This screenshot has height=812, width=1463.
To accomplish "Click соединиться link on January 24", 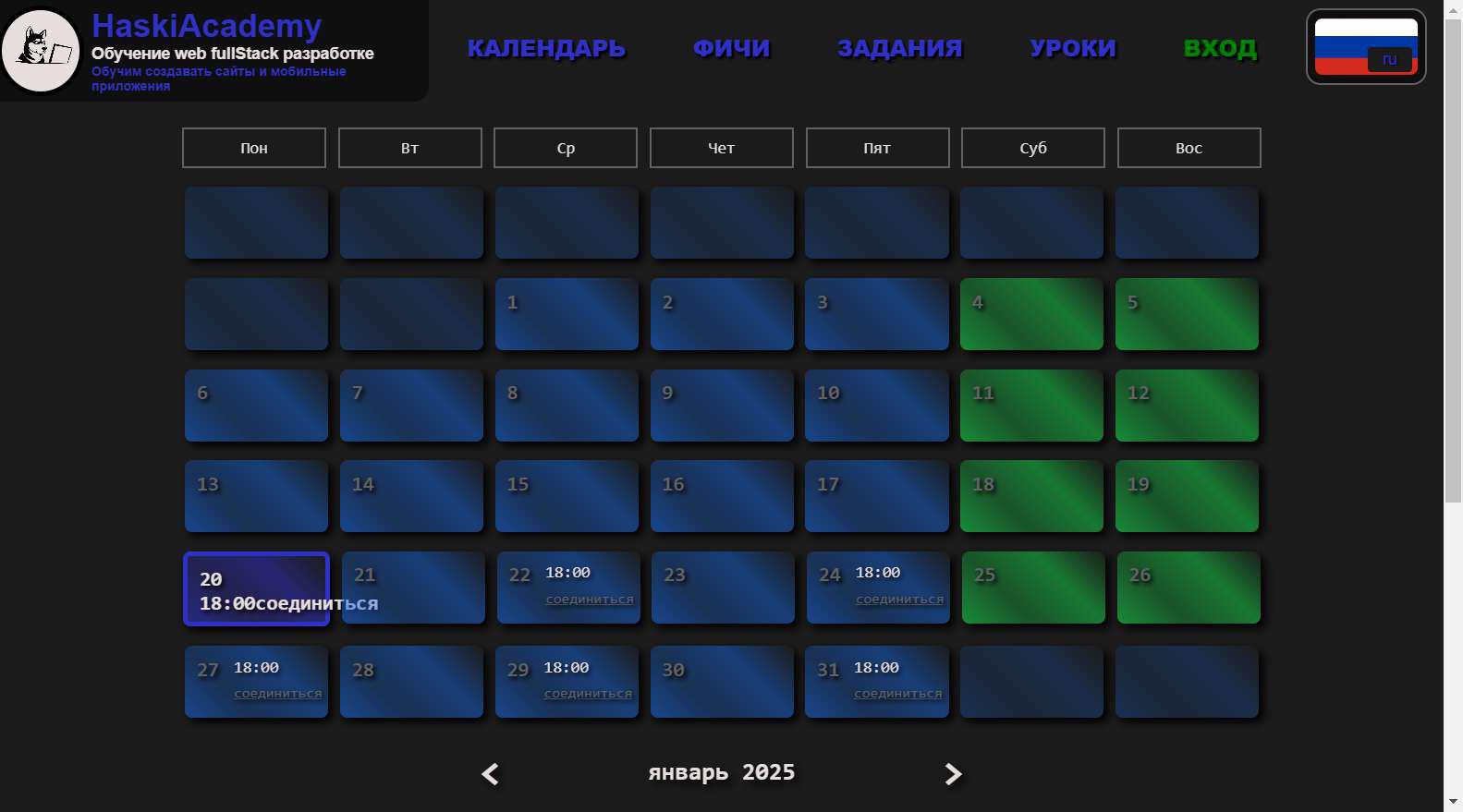I will (899, 600).
